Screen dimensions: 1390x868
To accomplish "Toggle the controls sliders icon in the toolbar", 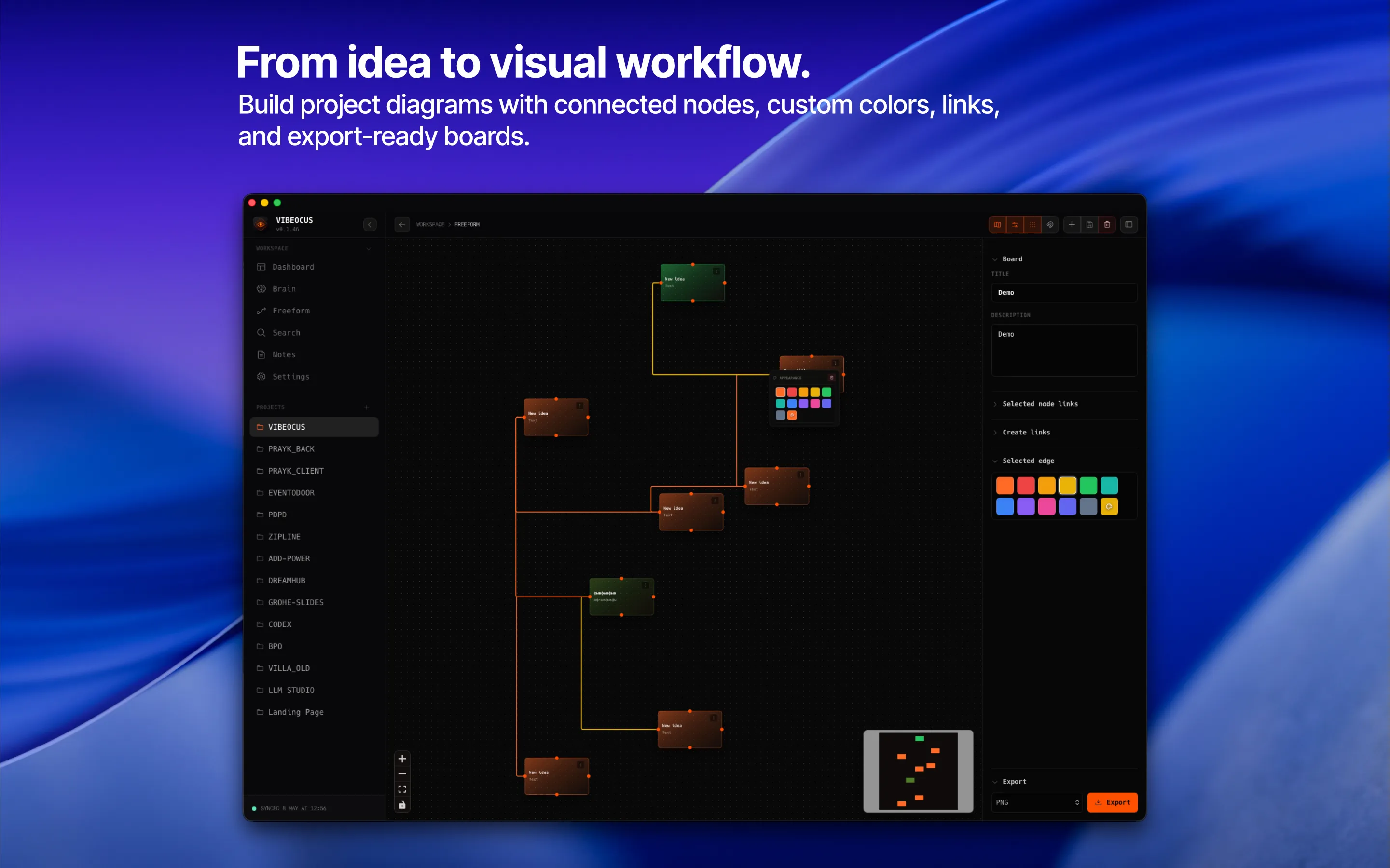I will (x=1015, y=224).
